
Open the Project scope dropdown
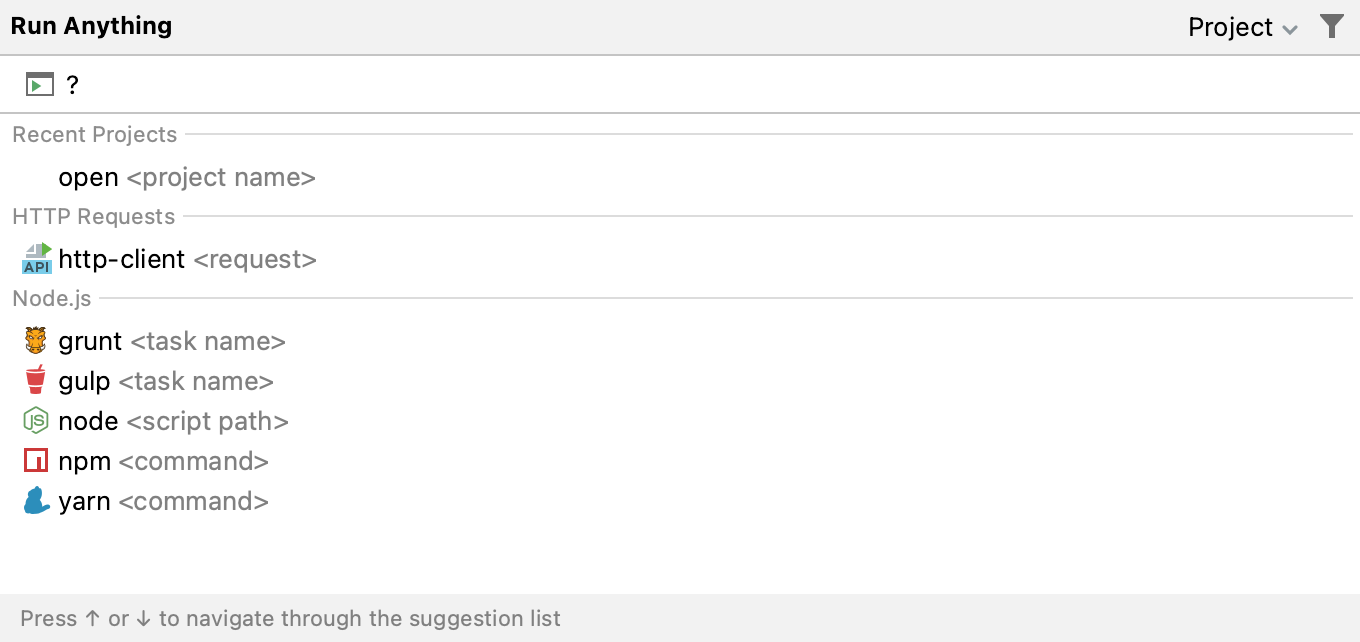pyautogui.click(x=1243, y=27)
